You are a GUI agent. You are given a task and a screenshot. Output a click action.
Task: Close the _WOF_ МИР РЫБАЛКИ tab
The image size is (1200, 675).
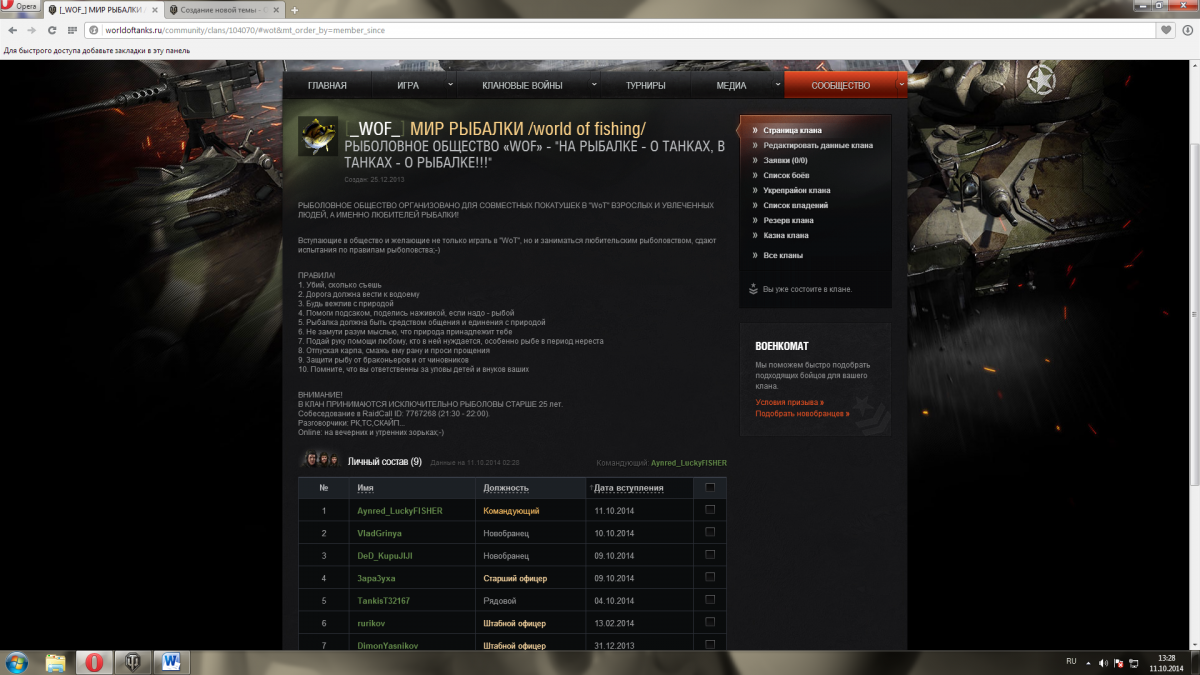[153, 10]
